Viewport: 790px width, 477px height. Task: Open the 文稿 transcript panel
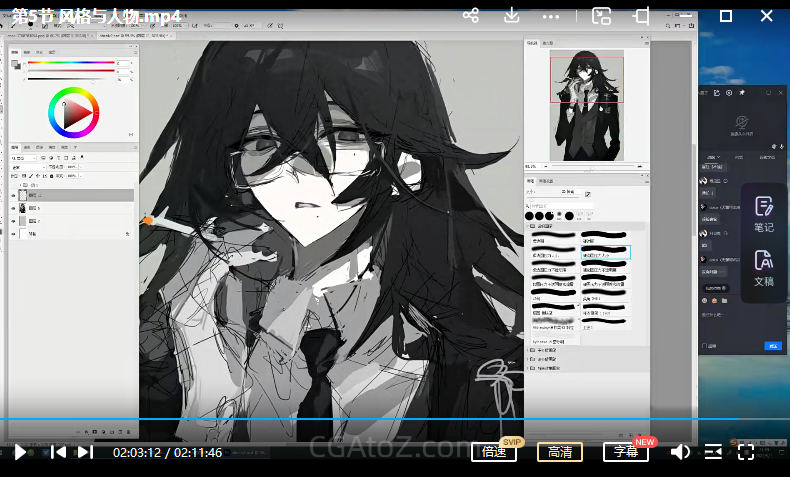coord(763,268)
